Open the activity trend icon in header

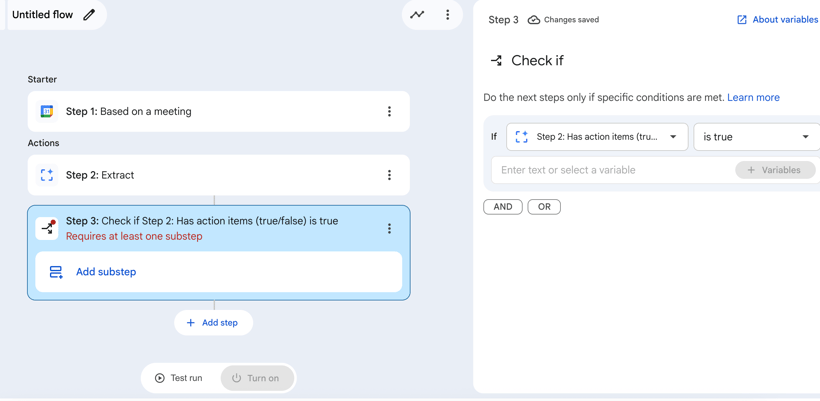click(x=417, y=15)
